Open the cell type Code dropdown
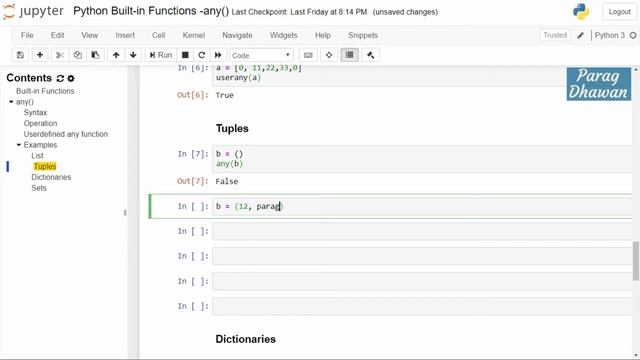 [261, 55]
